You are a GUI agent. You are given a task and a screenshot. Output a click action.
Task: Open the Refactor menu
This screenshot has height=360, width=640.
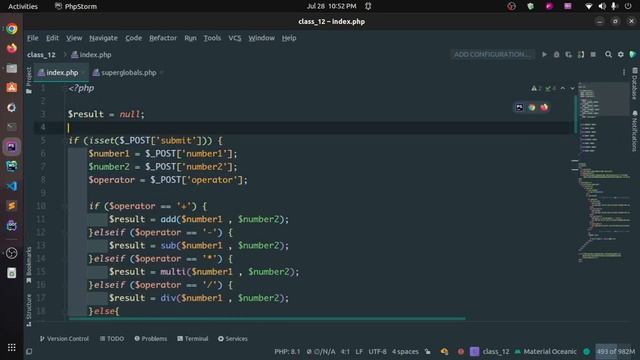pyautogui.click(x=163, y=38)
